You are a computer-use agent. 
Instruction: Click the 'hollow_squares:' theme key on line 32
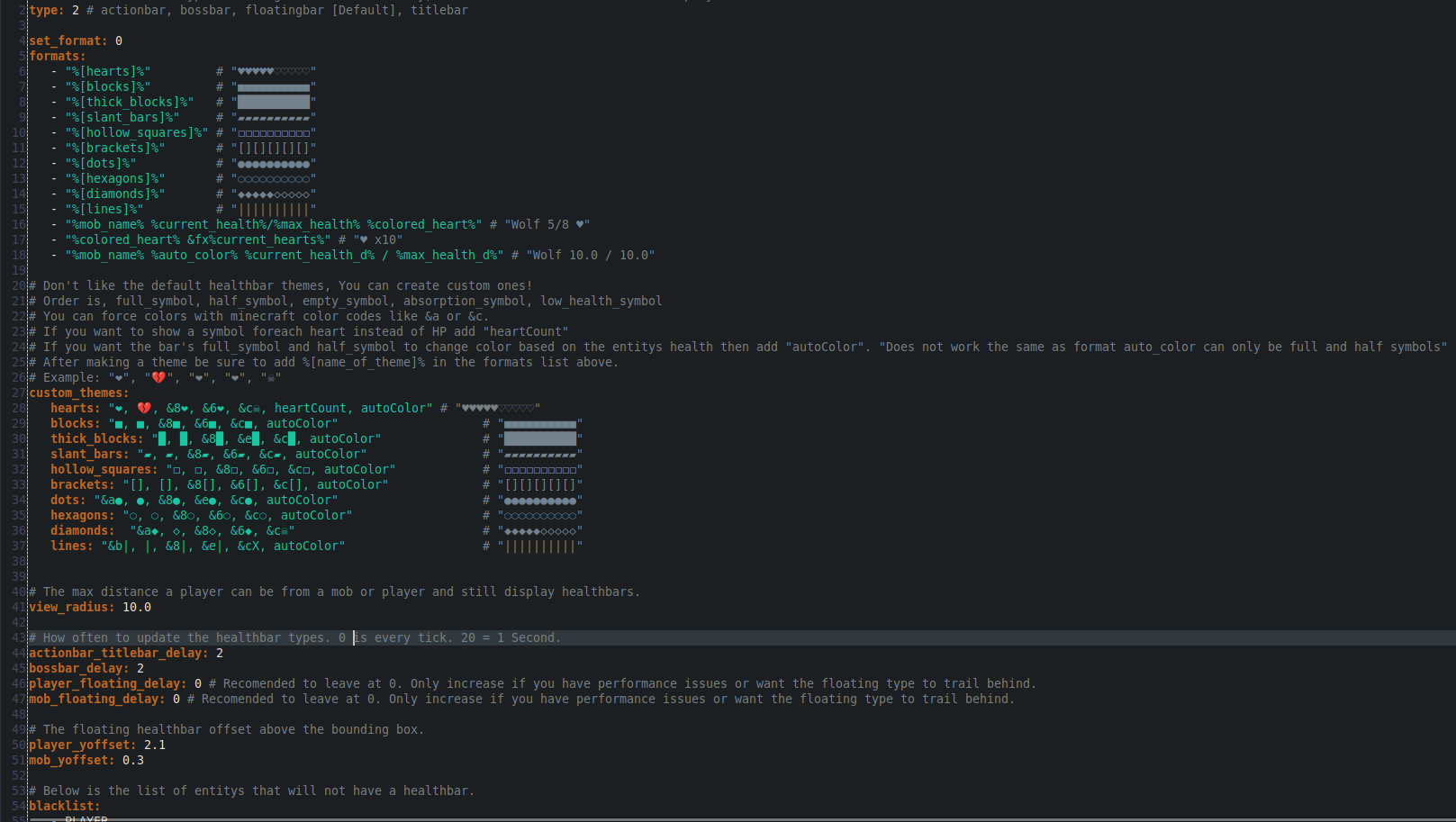click(x=104, y=469)
